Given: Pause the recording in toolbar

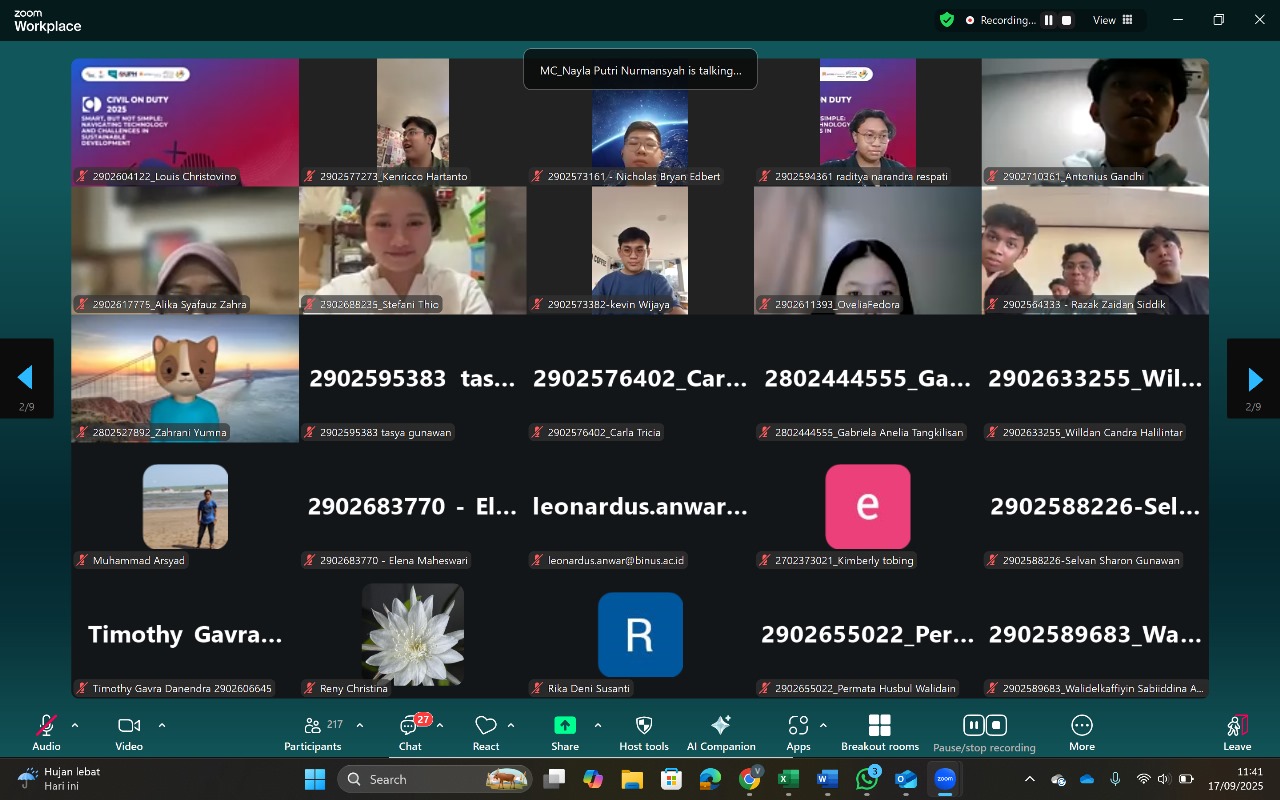Looking at the screenshot, I should [973, 725].
